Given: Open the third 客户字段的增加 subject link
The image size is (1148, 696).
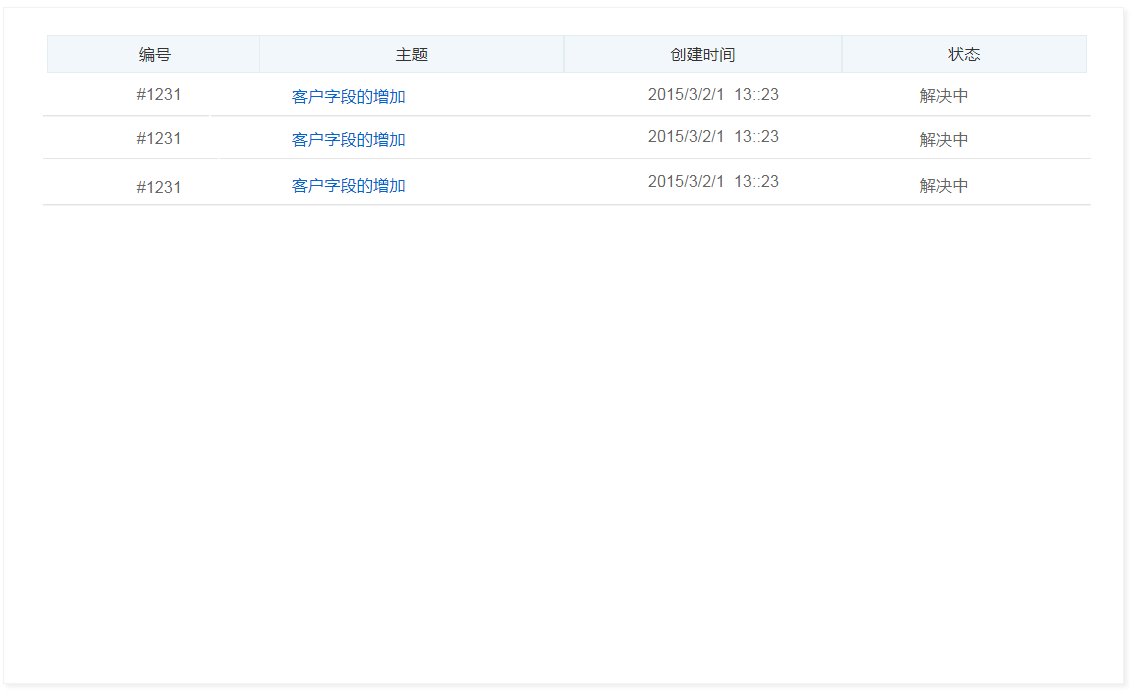Looking at the screenshot, I should (x=346, y=185).
